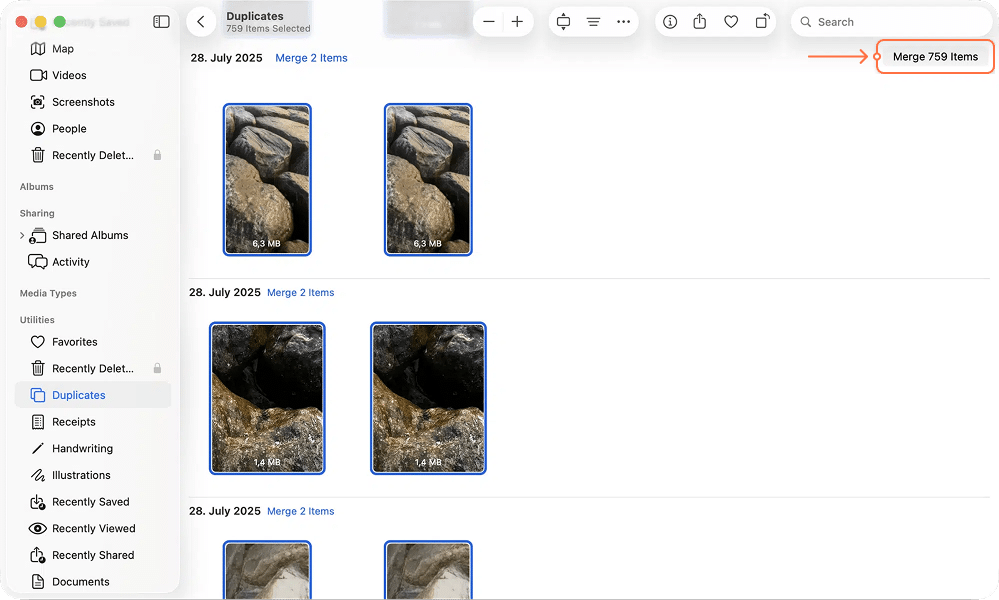Click the Duplicates title in the toolbar
This screenshot has height=600, width=999.
(x=255, y=16)
